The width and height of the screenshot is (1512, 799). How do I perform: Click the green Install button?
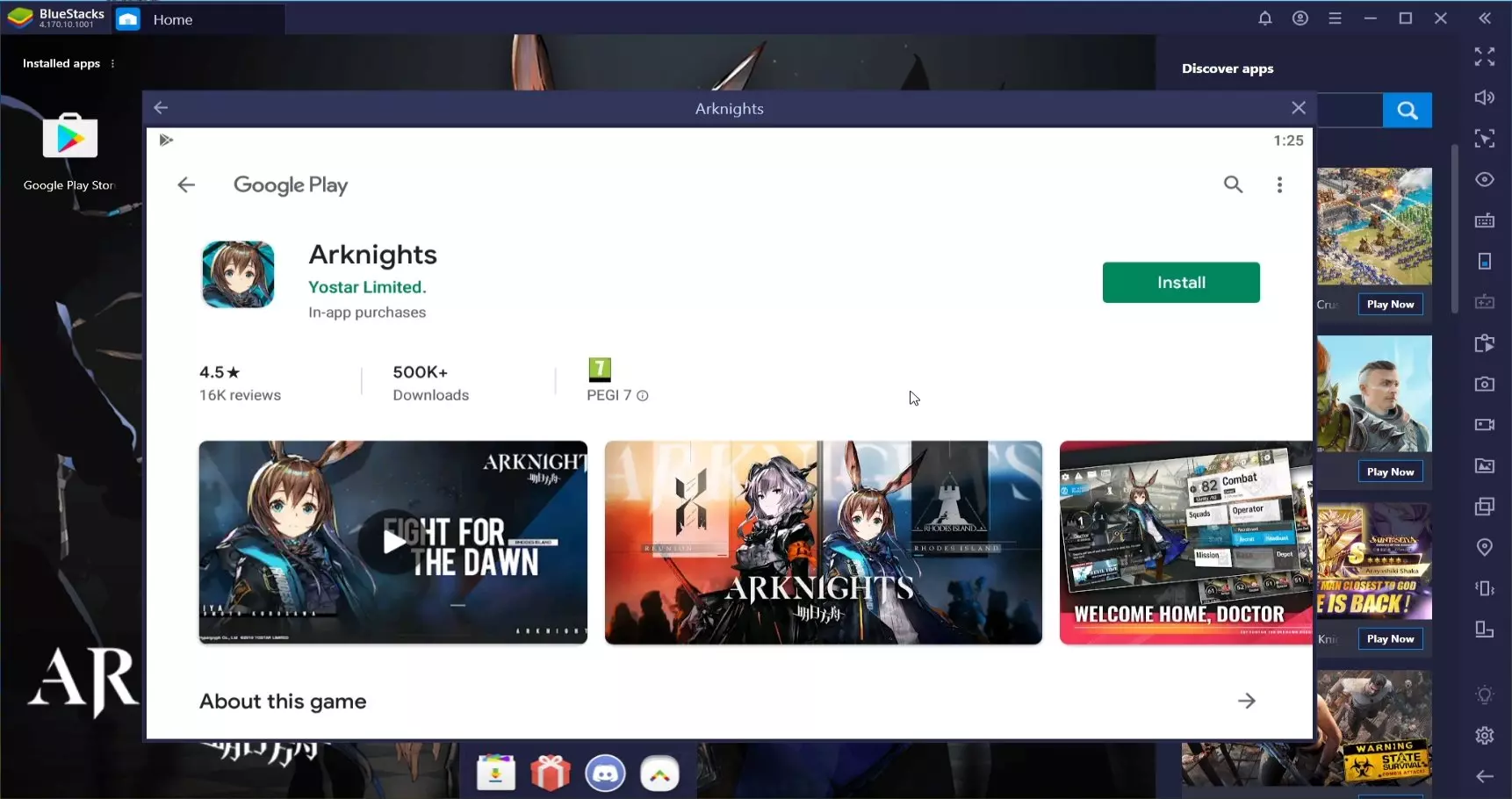coord(1180,283)
